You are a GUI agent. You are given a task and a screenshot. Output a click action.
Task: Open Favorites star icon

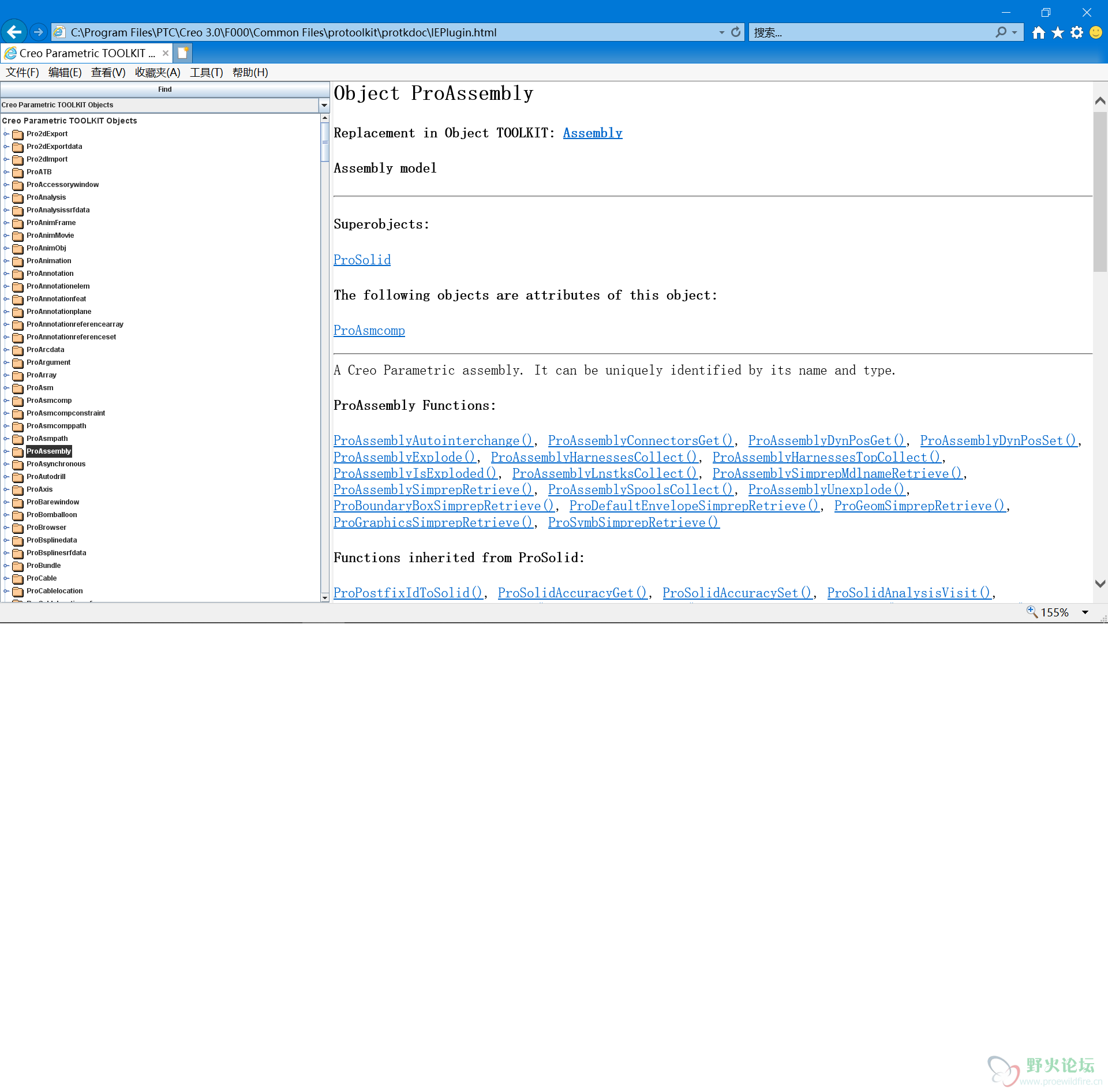(x=1058, y=32)
